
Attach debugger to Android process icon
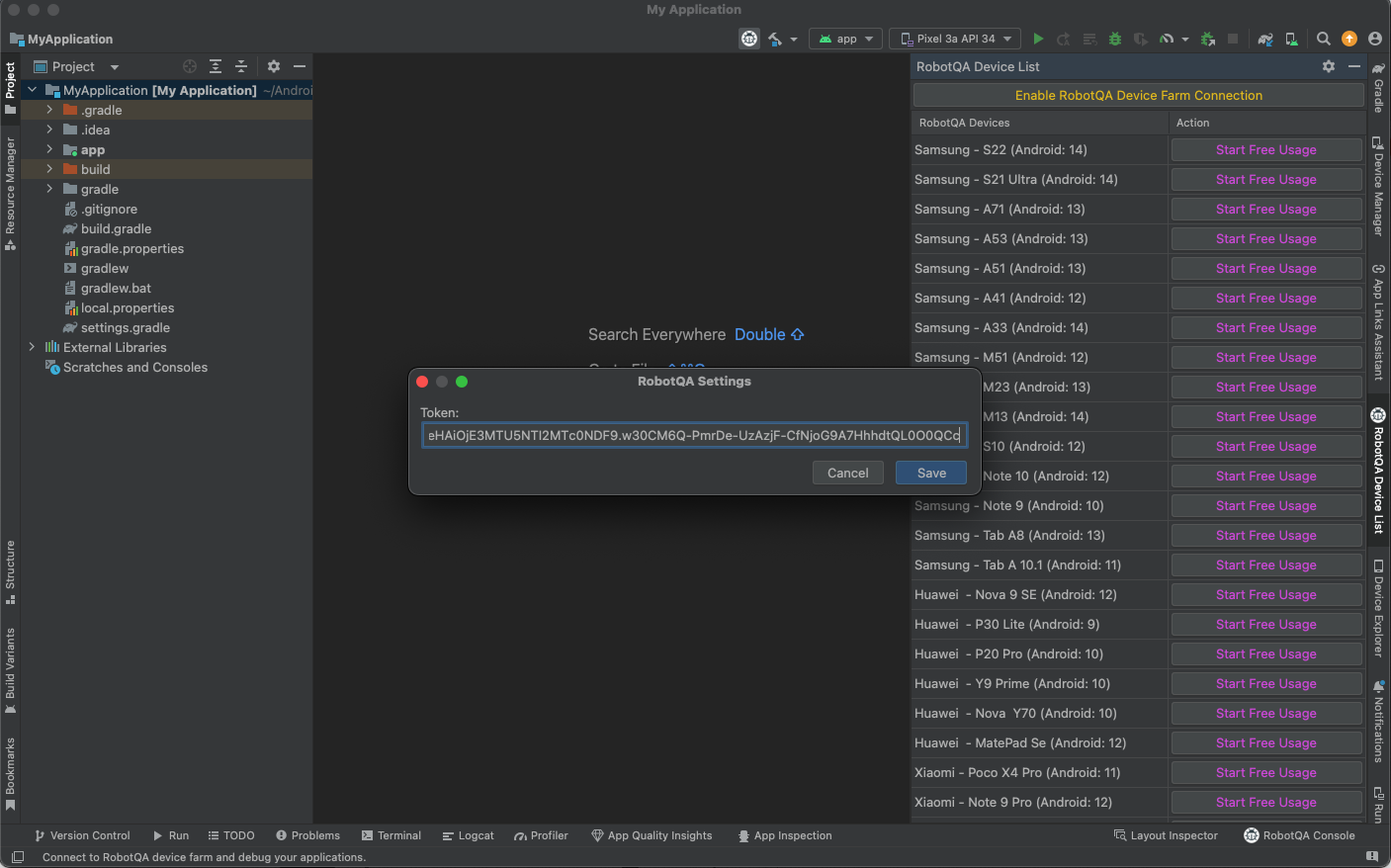point(1207,39)
